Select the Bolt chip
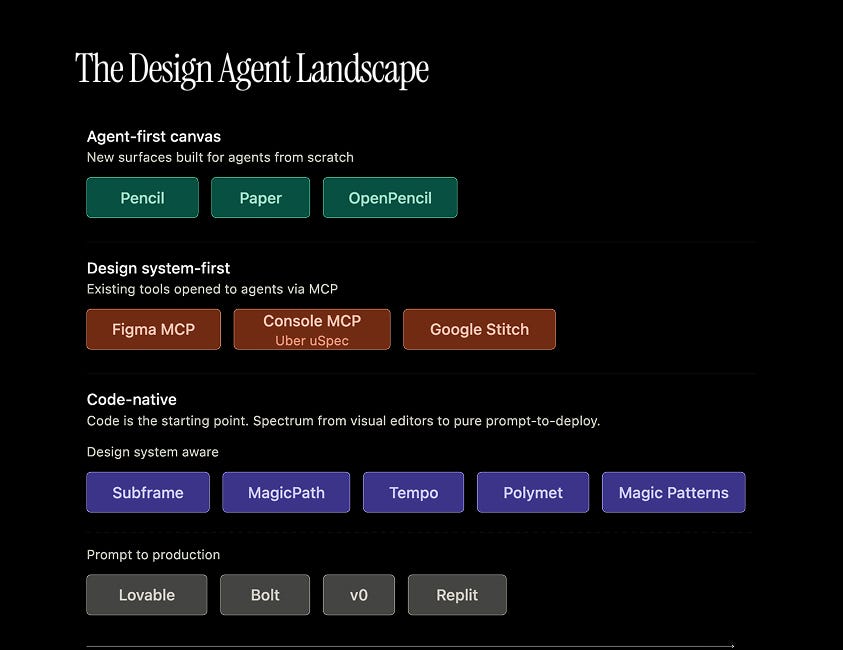843x650 pixels. click(x=265, y=595)
